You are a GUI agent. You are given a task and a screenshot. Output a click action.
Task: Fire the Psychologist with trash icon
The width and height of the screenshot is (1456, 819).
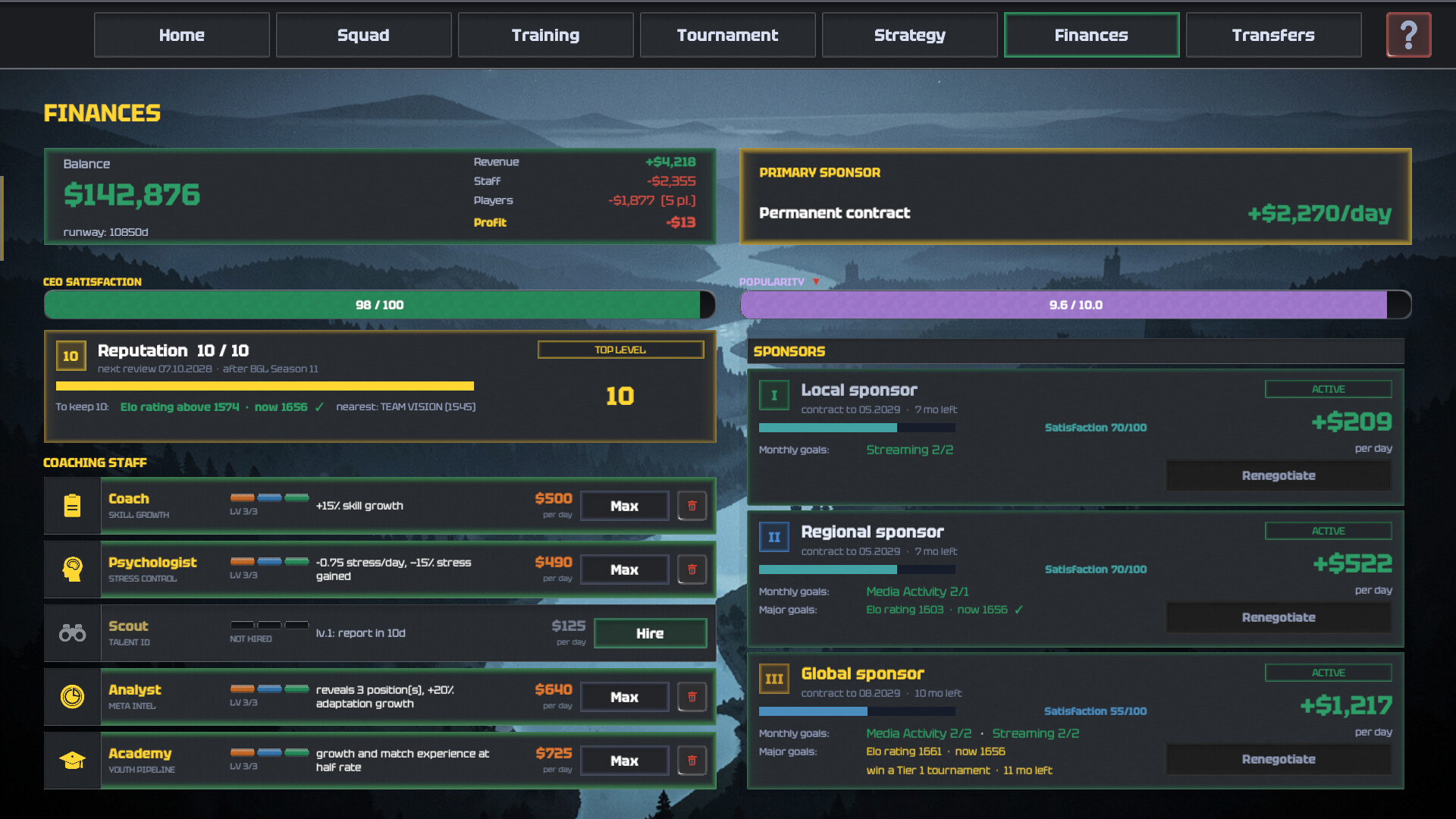(x=692, y=570)
